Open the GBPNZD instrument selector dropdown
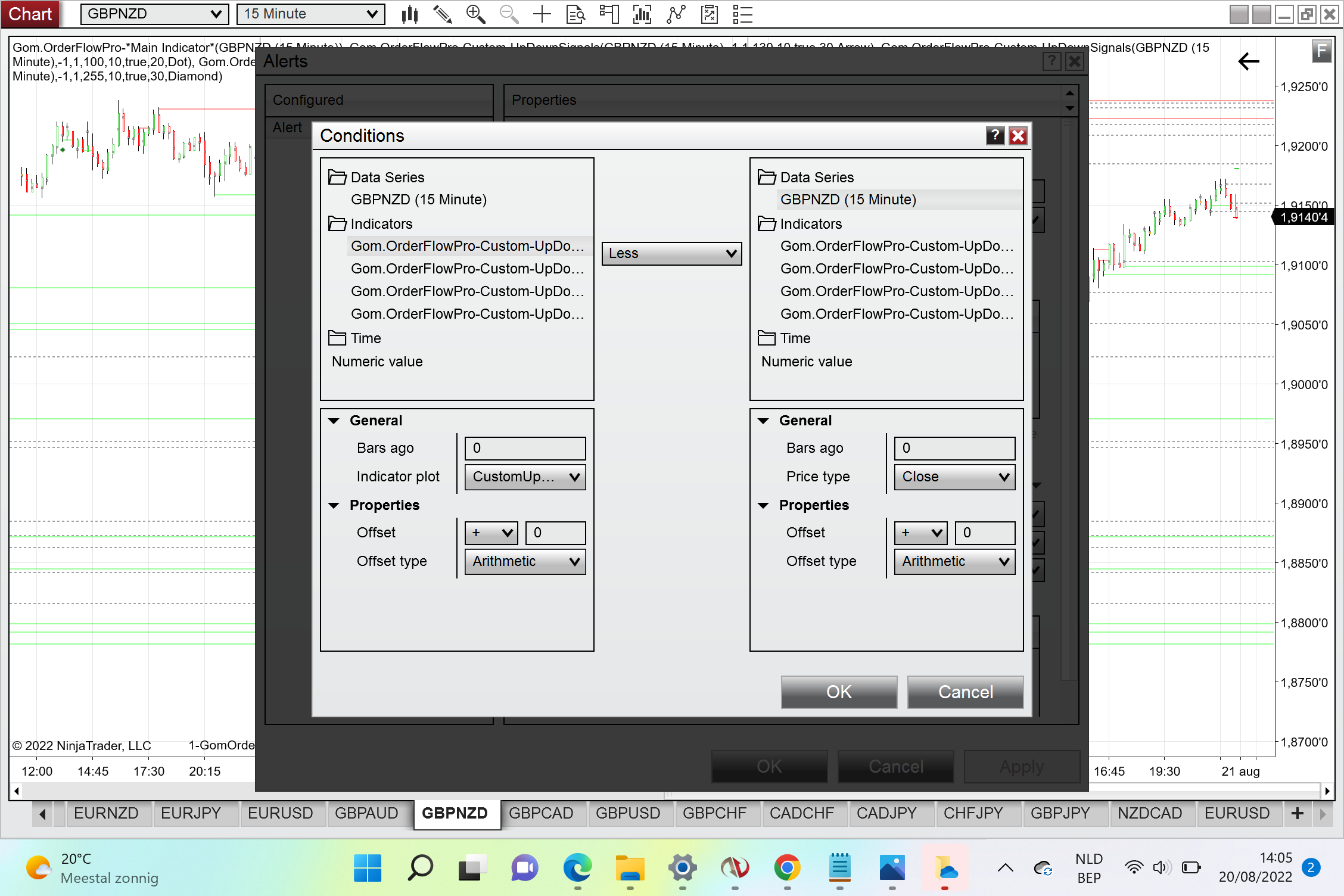1344x896 pixels. [x=154, y=14]
